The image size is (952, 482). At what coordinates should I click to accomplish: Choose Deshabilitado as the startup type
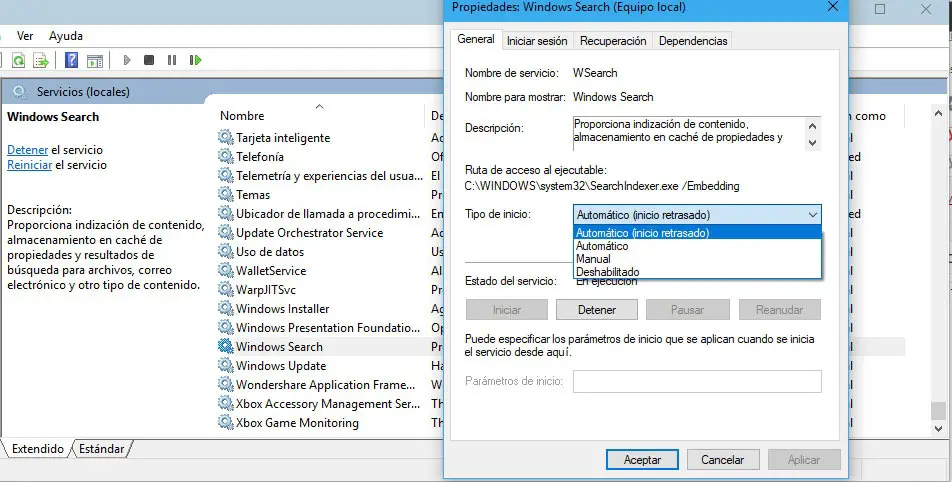(x=697, y=272)
